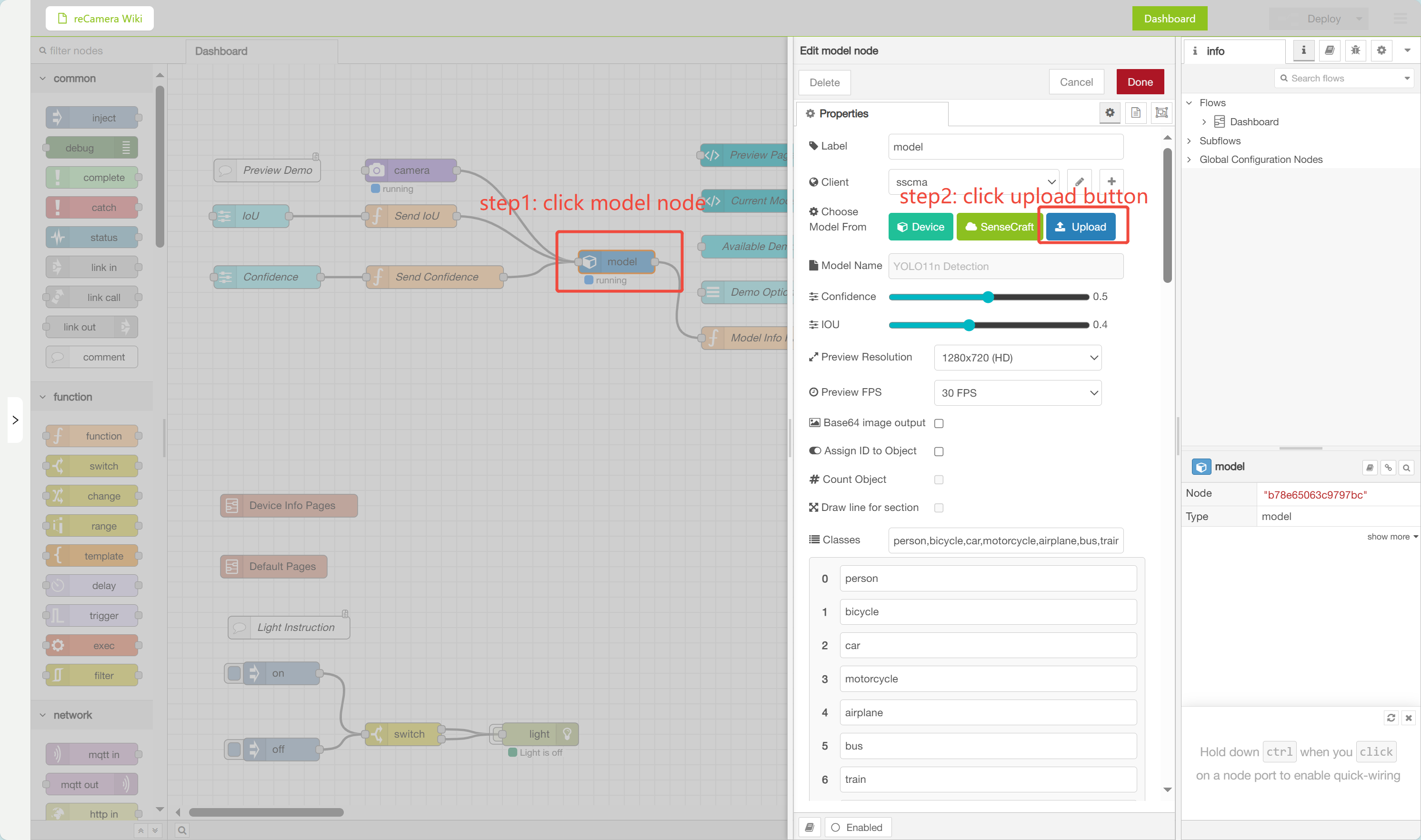Click the search icon in the model info header

click(x=1406, y=468)
